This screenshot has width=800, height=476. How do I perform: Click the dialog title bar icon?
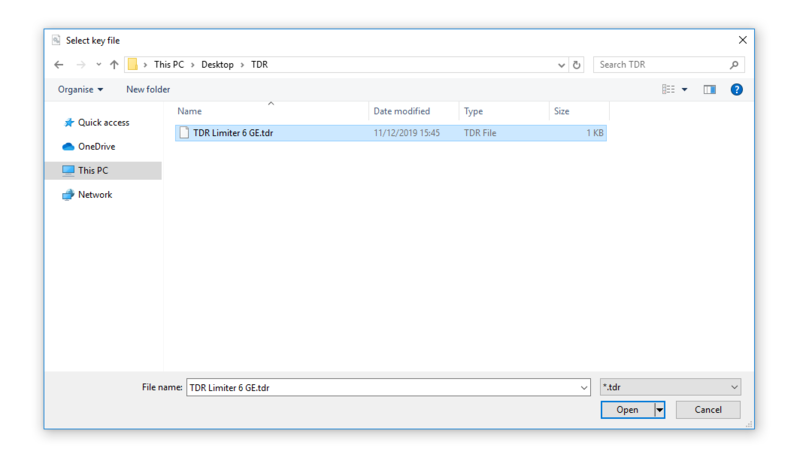pos(56,40)
